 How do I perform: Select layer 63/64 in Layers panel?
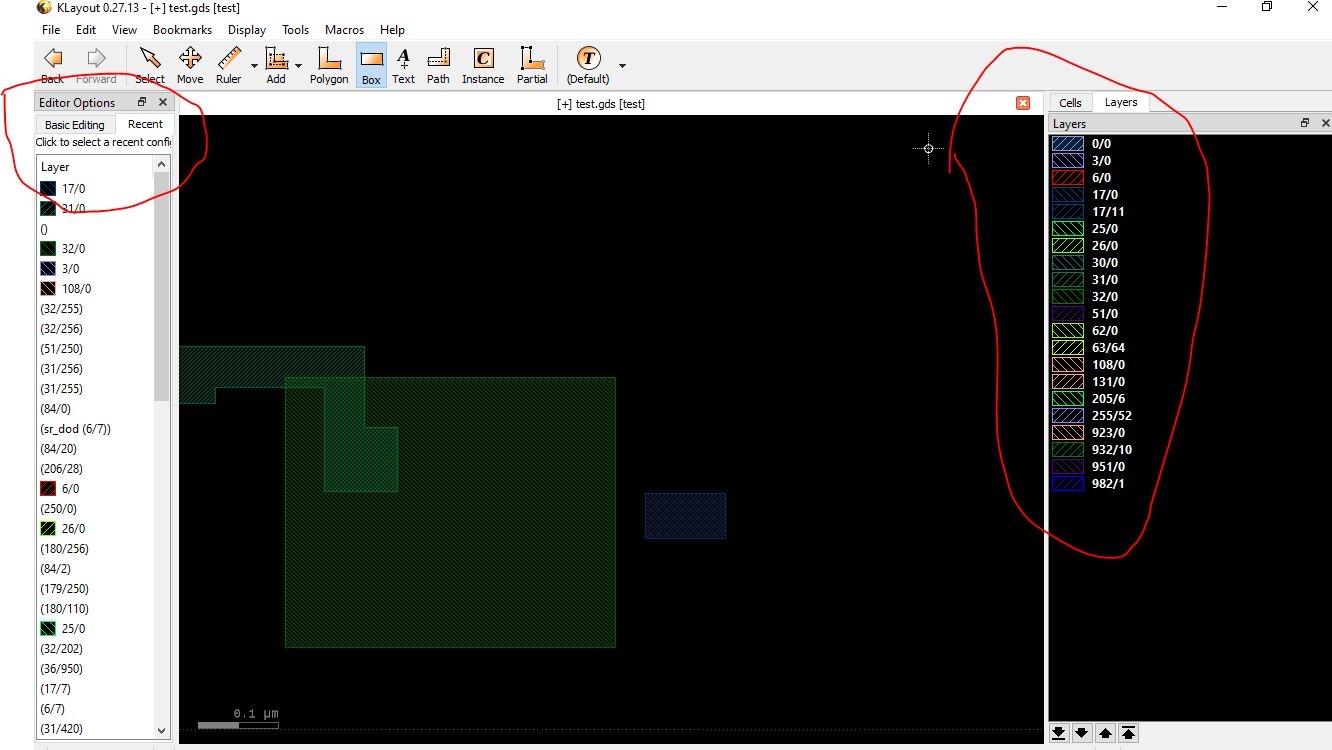pyautogui.click(x=1108, y=348)
